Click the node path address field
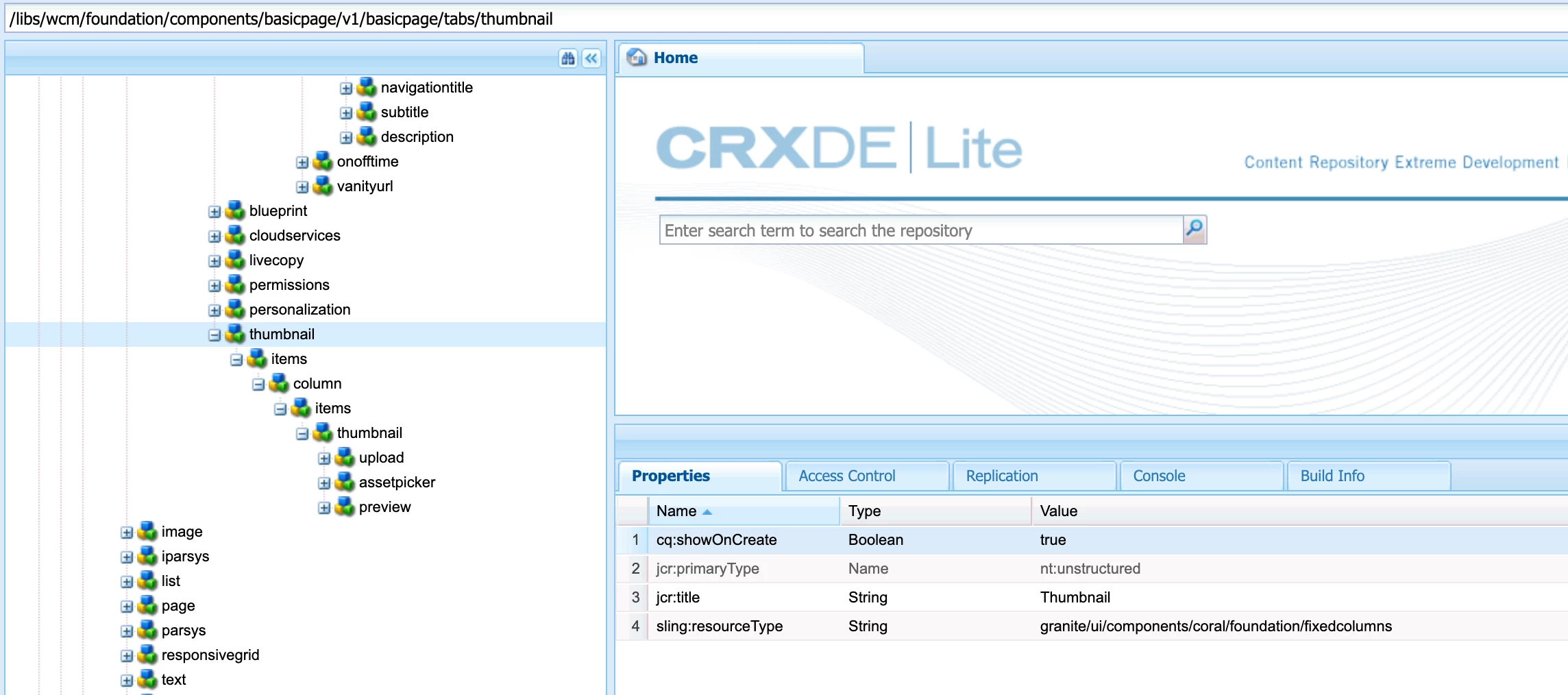Screen dimensions: 1568x695 (785, 19)
